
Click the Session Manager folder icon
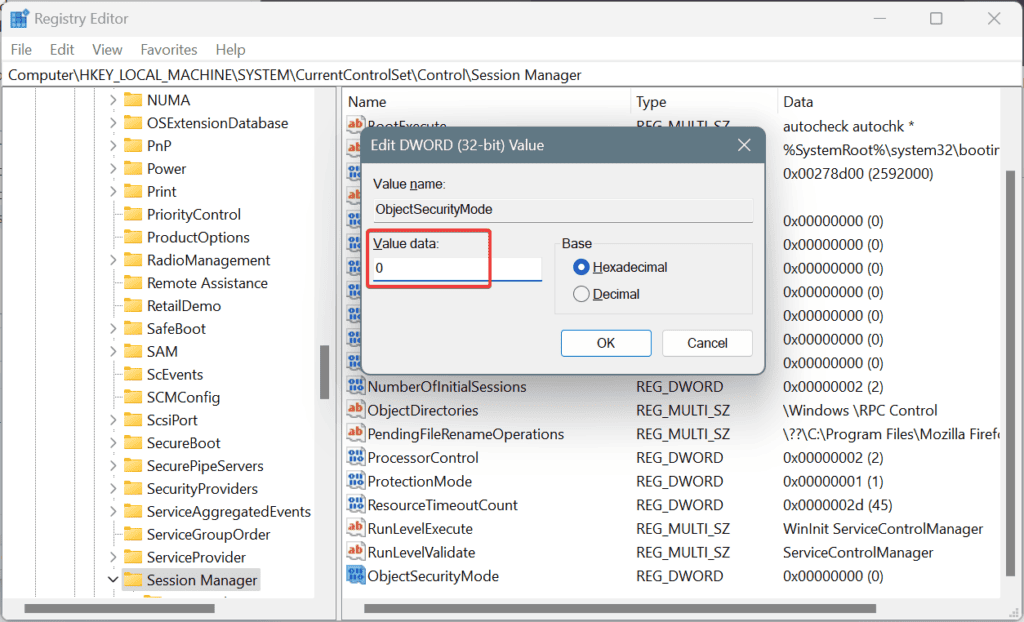coord(133,580)
